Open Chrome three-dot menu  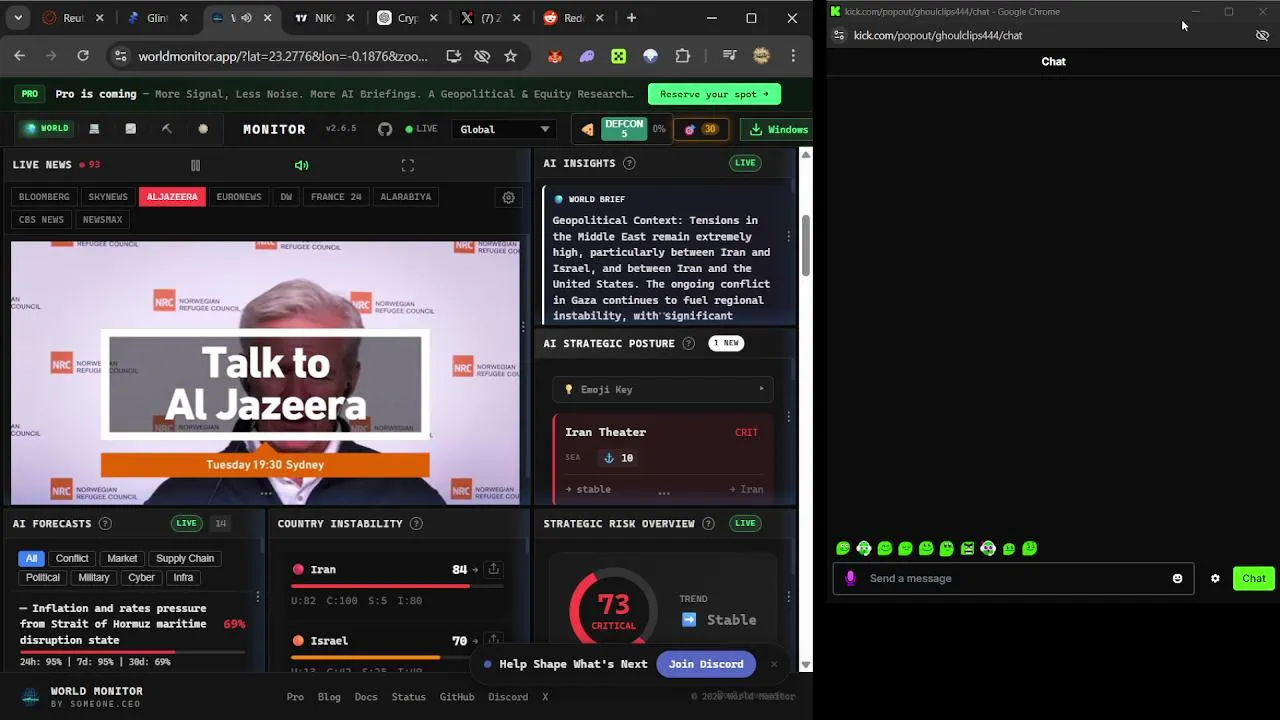(x=793, y=56)
